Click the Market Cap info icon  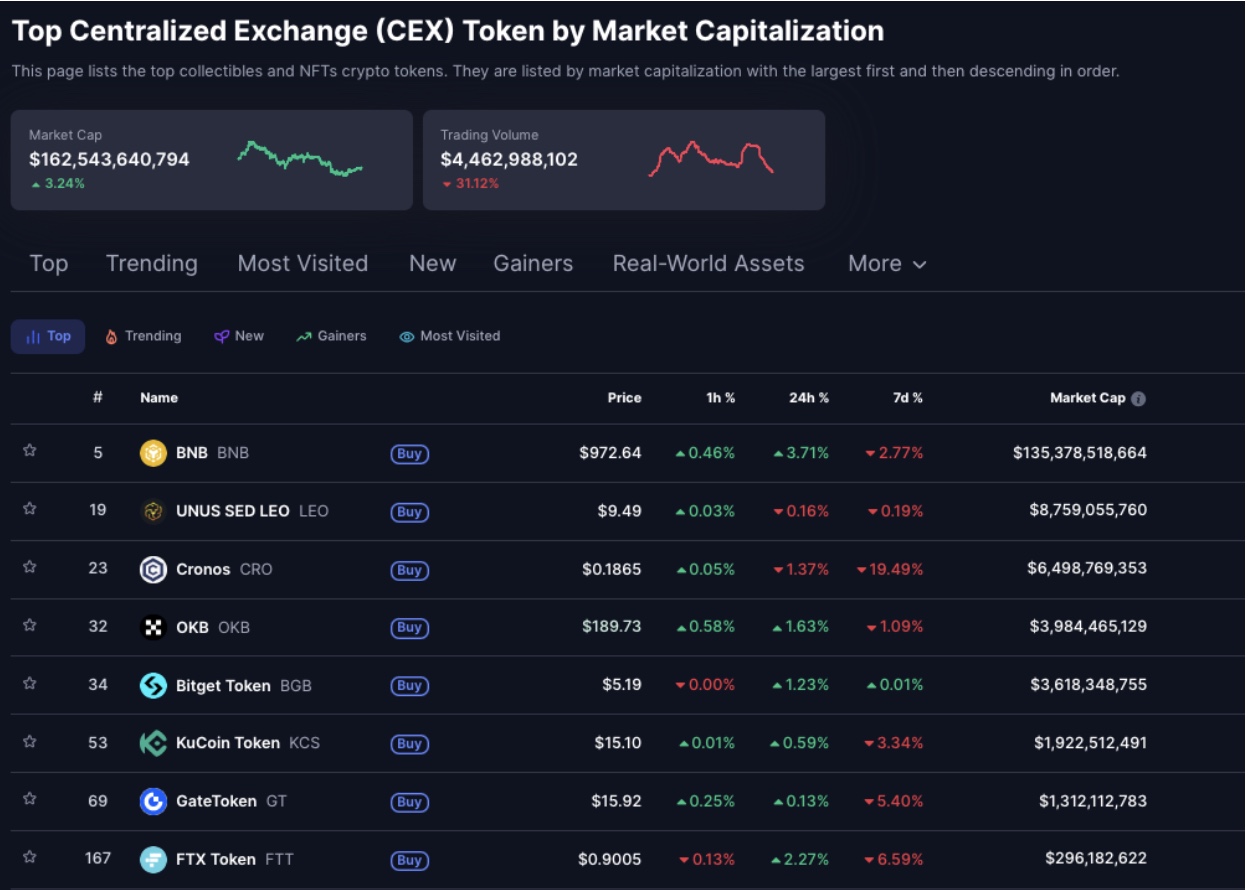click(1139, 397)
